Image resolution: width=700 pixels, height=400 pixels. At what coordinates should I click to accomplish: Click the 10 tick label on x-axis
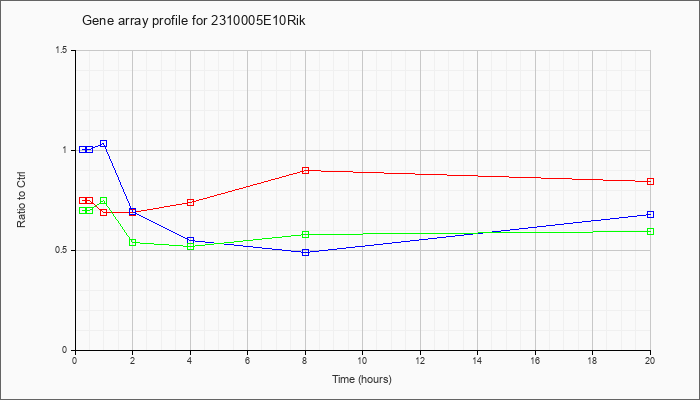pyautogui.click(x=362, y=360)
